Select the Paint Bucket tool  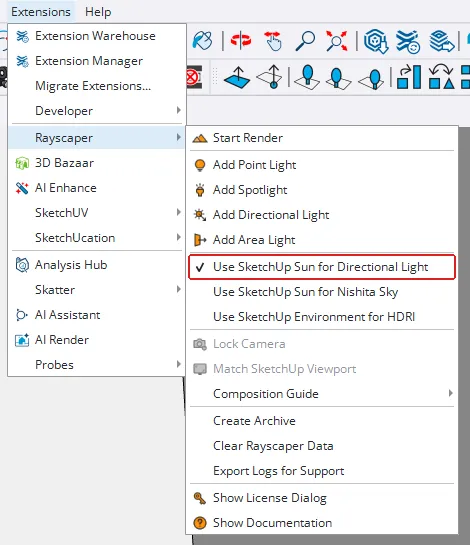202,41
